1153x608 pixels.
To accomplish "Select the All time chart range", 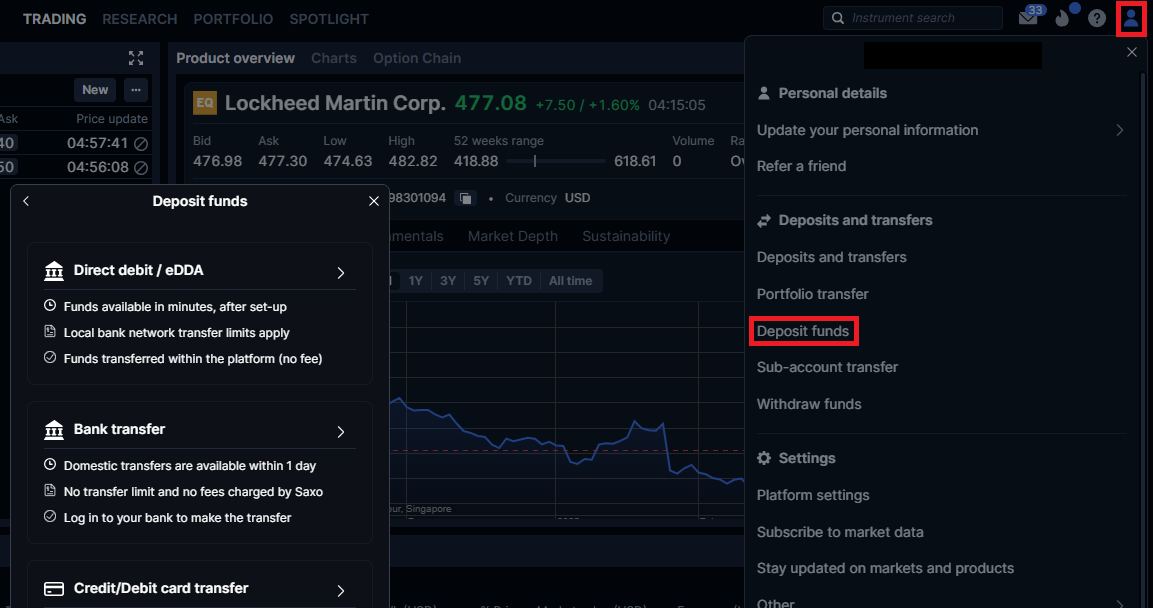I will pos(571,281).
